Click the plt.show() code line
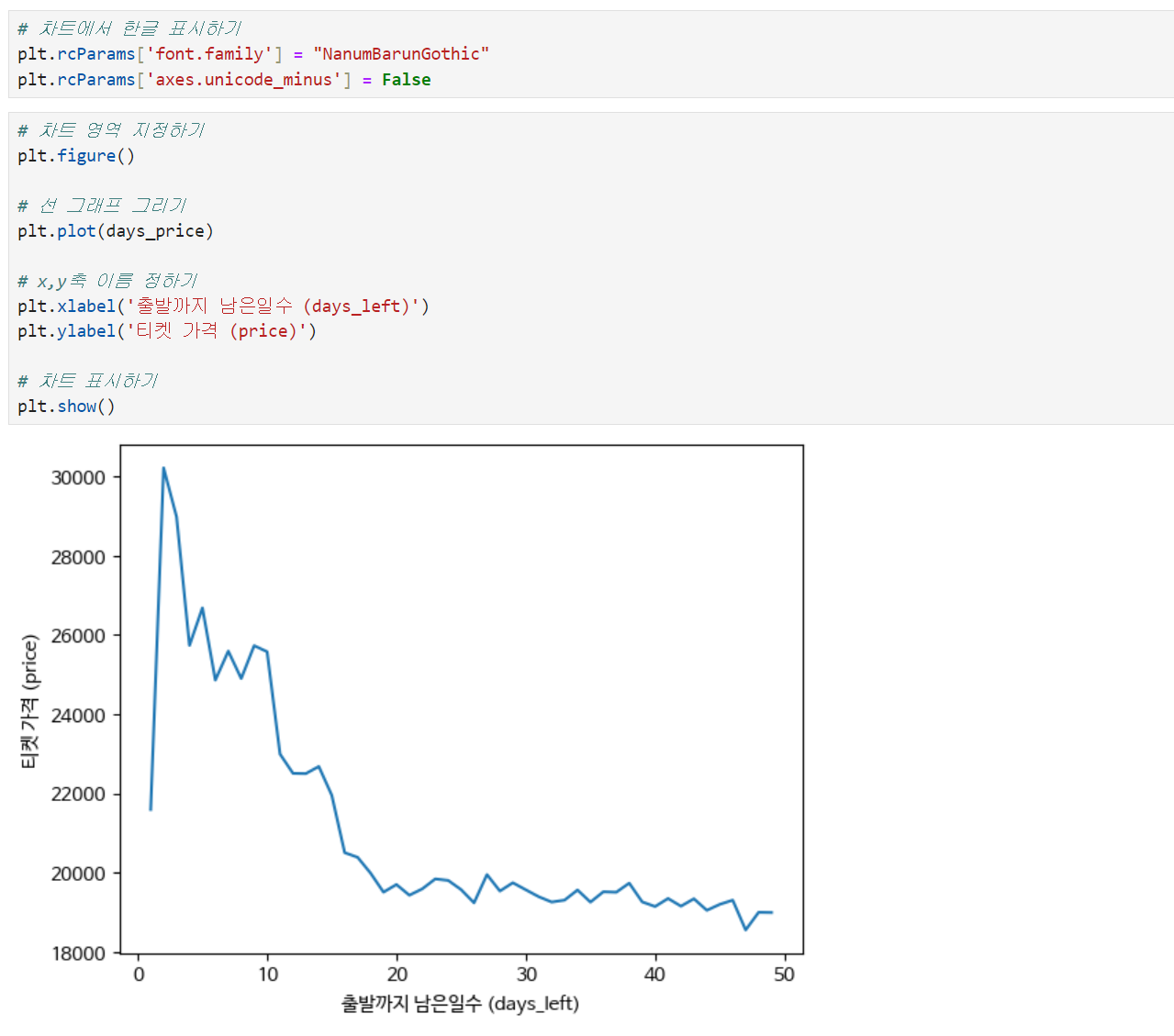1174x1036 pixels. click(x=66, y=407)
